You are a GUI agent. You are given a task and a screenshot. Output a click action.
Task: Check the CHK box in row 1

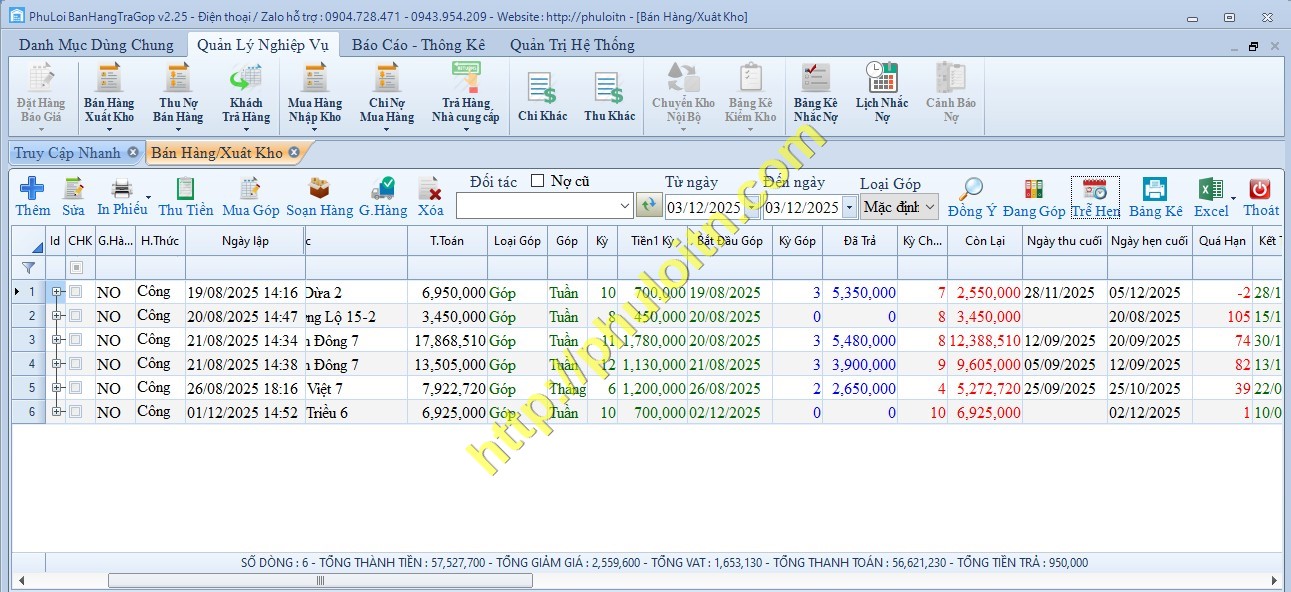click(76, 292)
